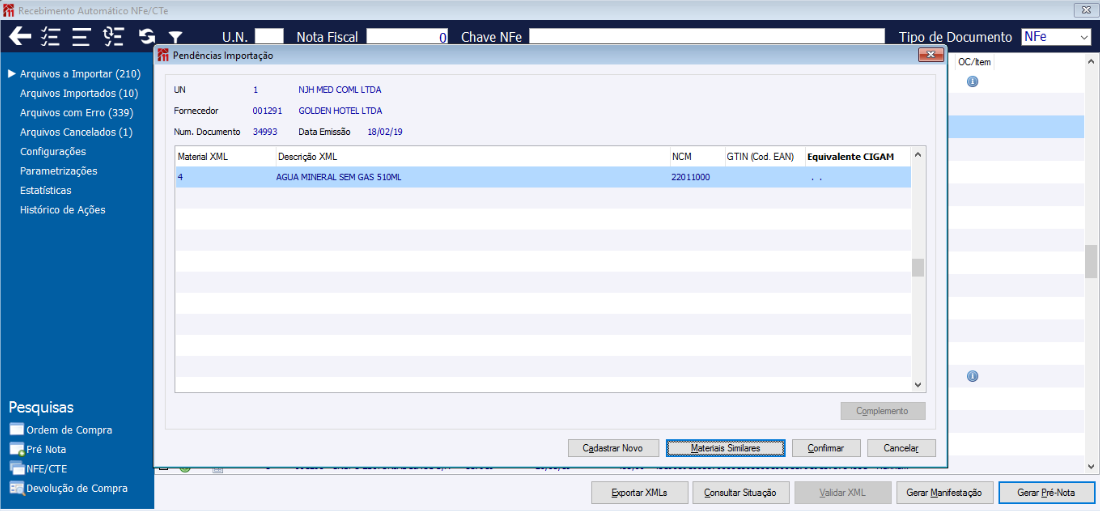Screen dimensions: 1100x511
Task: Click the Descrição XML column header
Action: click(472, 157)
